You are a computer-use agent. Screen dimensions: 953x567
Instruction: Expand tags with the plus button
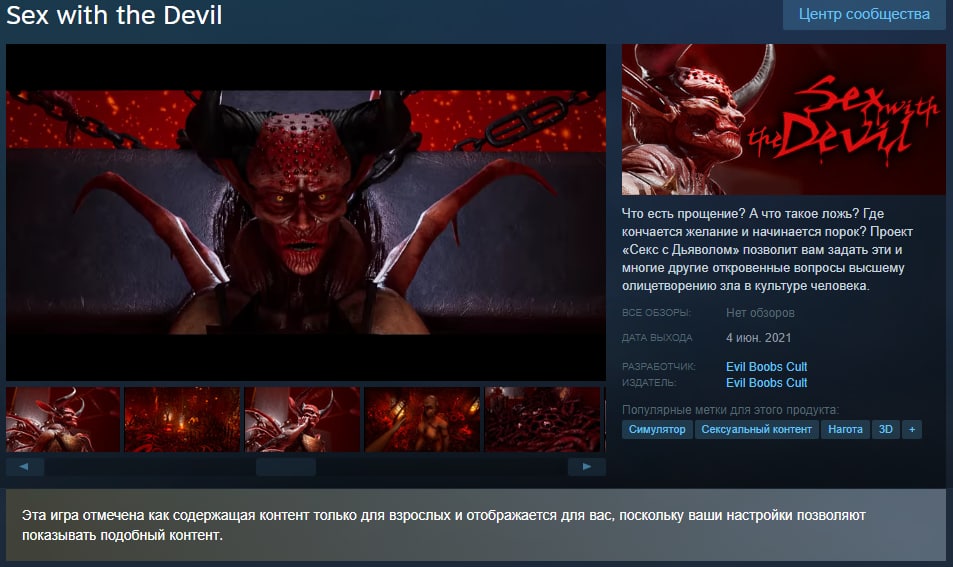[x=912, y=429]
